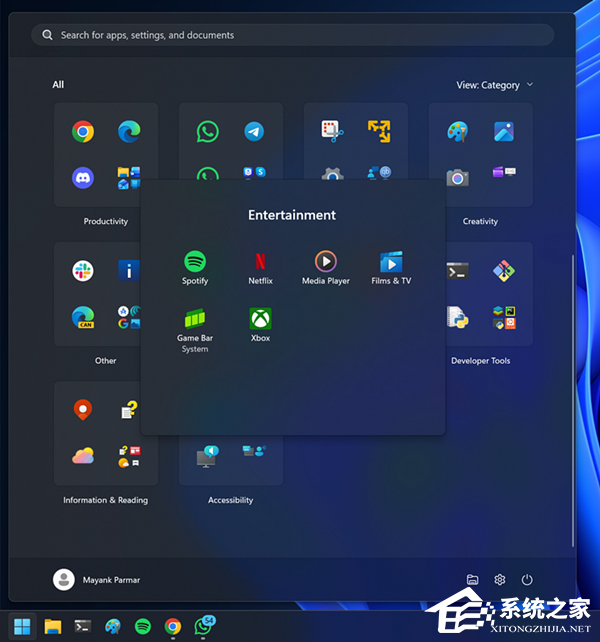Click the All heading
Screen dimensions: 600x642
(x=58, y=85)
